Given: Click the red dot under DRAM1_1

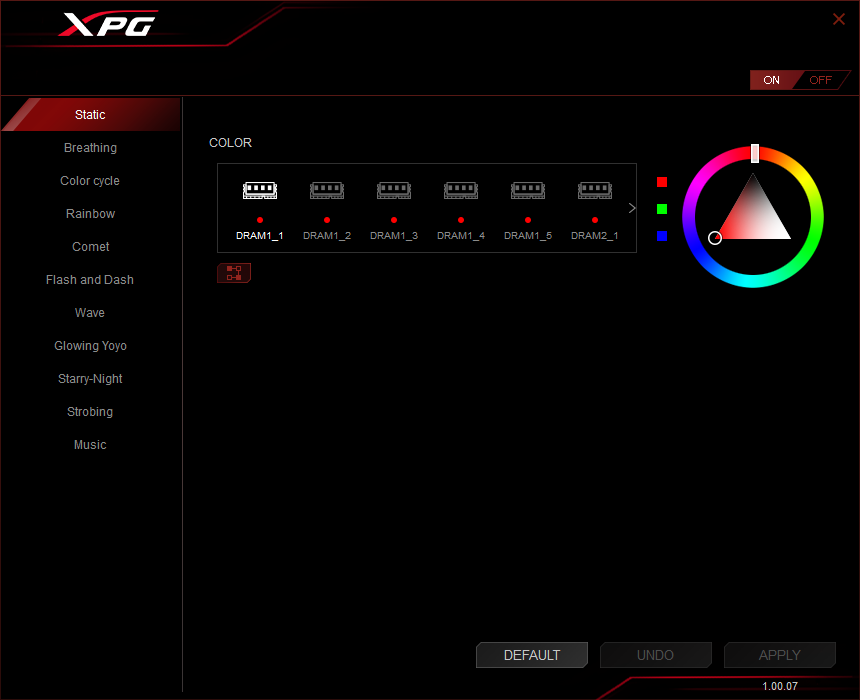Looking at the screenshot, I should coord(260,220).
